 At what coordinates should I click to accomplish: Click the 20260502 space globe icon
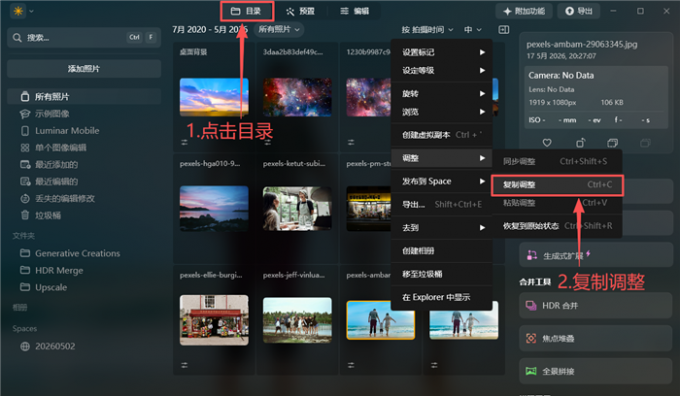click(25, 346)
